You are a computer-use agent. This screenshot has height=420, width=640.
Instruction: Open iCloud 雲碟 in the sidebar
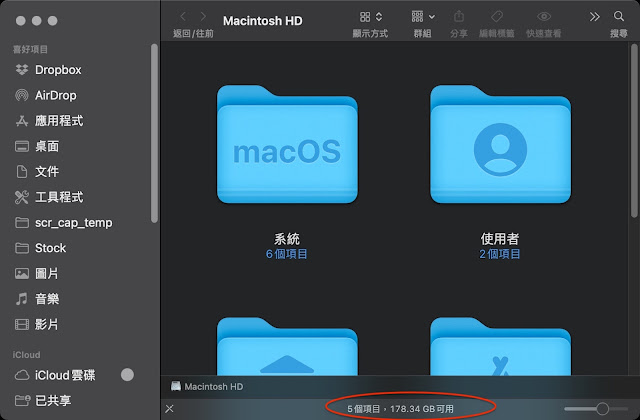tap(55, 375)
